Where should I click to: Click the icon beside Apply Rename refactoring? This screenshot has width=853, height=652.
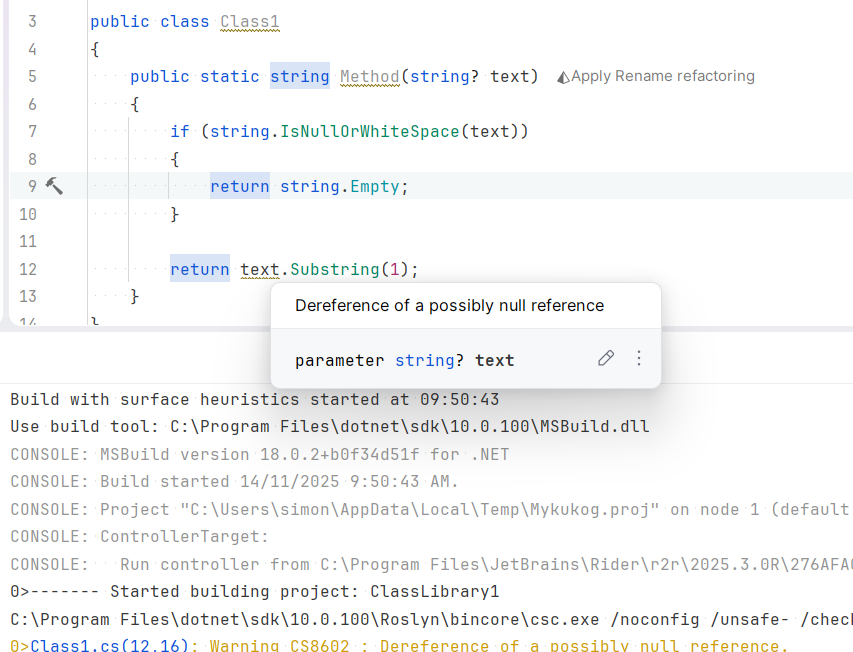tap(563, 77)
